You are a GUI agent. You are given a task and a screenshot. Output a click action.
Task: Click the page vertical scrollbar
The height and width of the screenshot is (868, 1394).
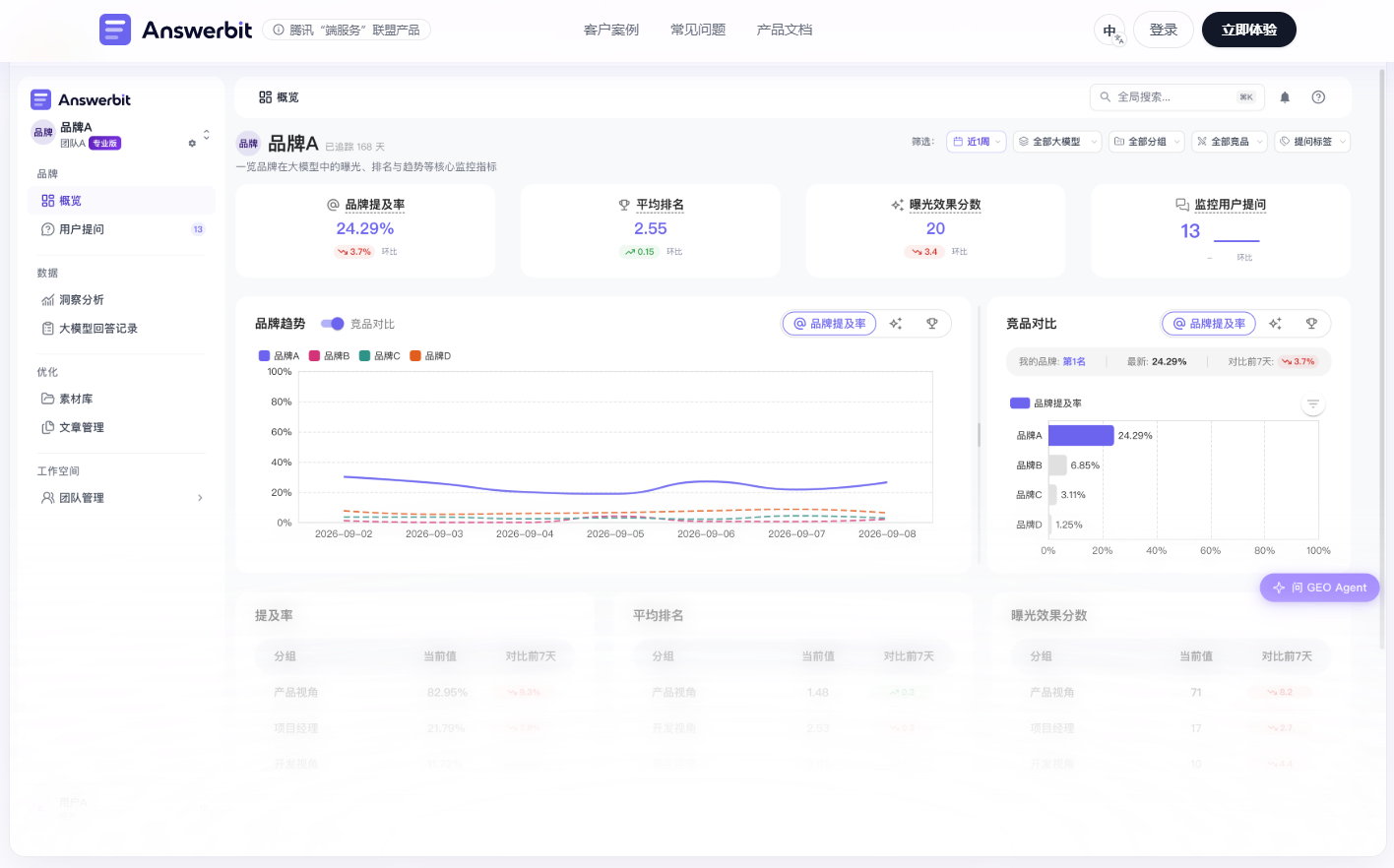1382,359
